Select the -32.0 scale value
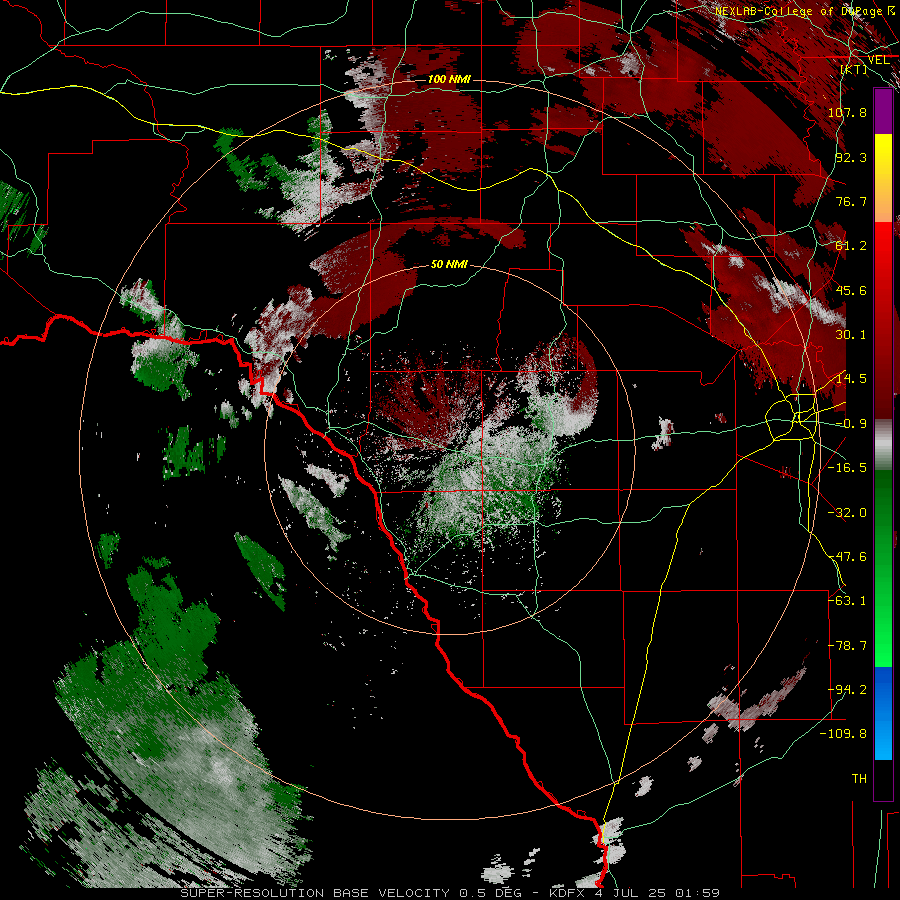Image resolution: width=900 pixels, height=900 pixels. (x=847, y=513)
